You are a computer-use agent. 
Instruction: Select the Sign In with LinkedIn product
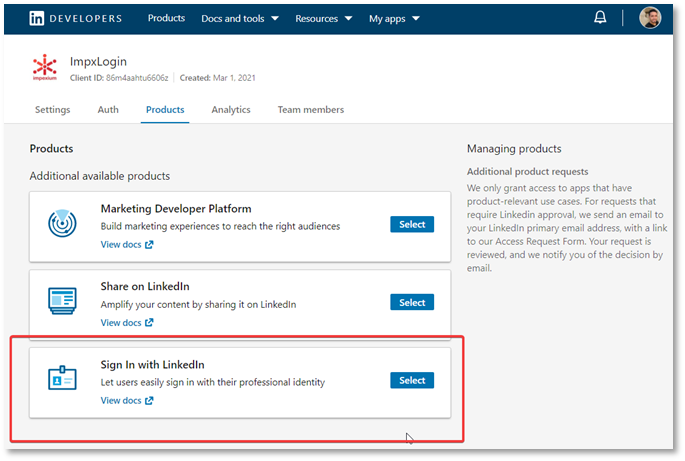(412, 380)
